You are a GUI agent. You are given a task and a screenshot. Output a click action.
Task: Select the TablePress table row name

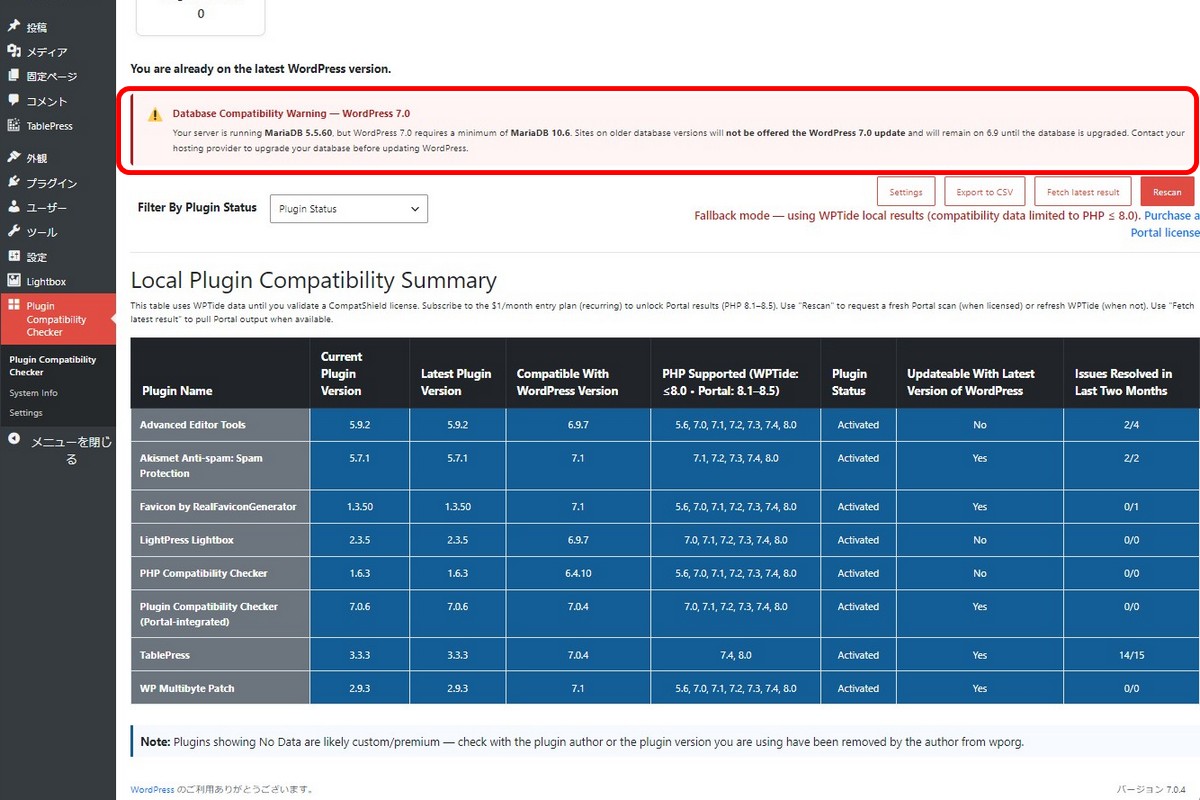[x=165, y=655]
